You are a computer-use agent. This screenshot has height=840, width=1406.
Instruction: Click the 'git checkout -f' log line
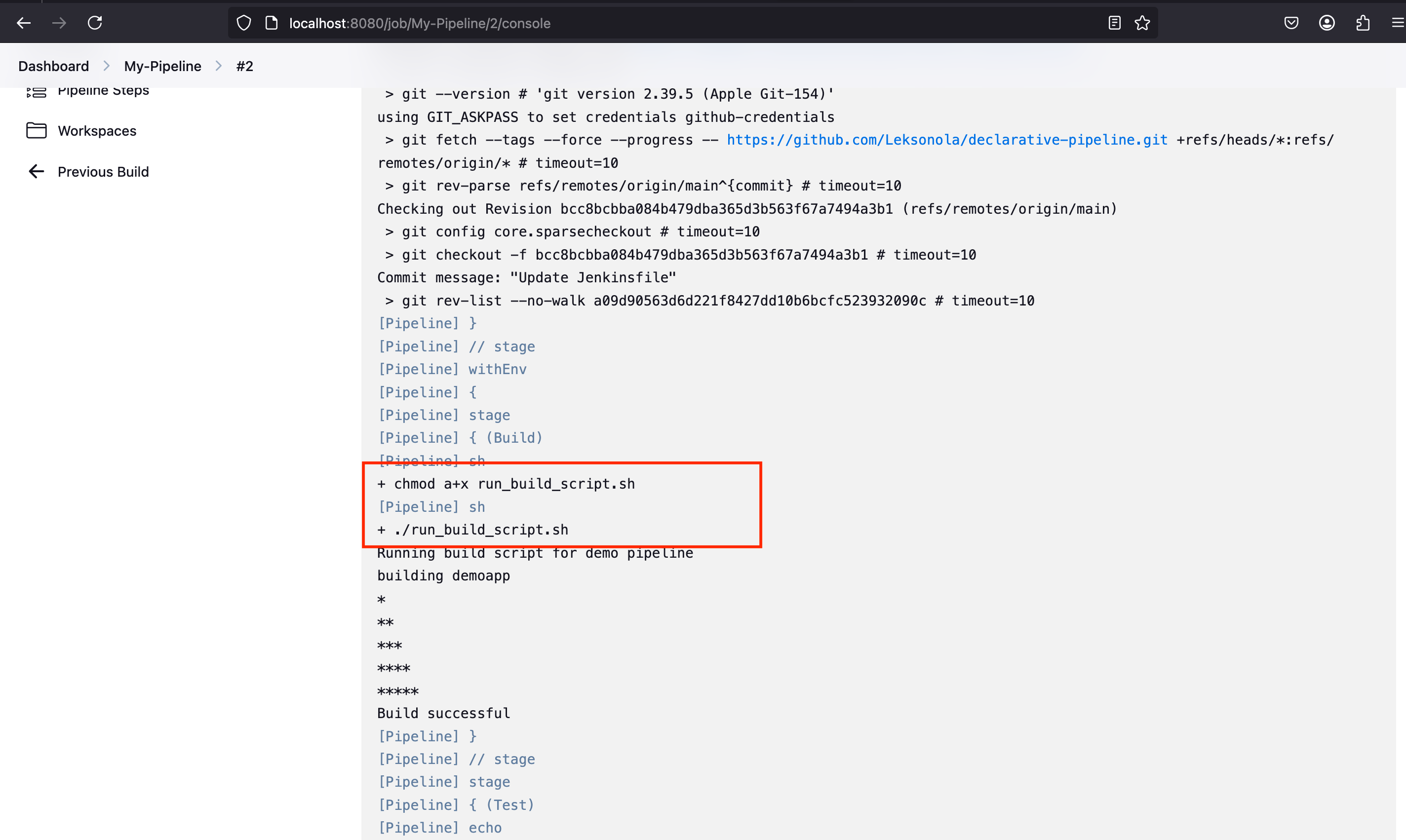[x=680, y=255]
